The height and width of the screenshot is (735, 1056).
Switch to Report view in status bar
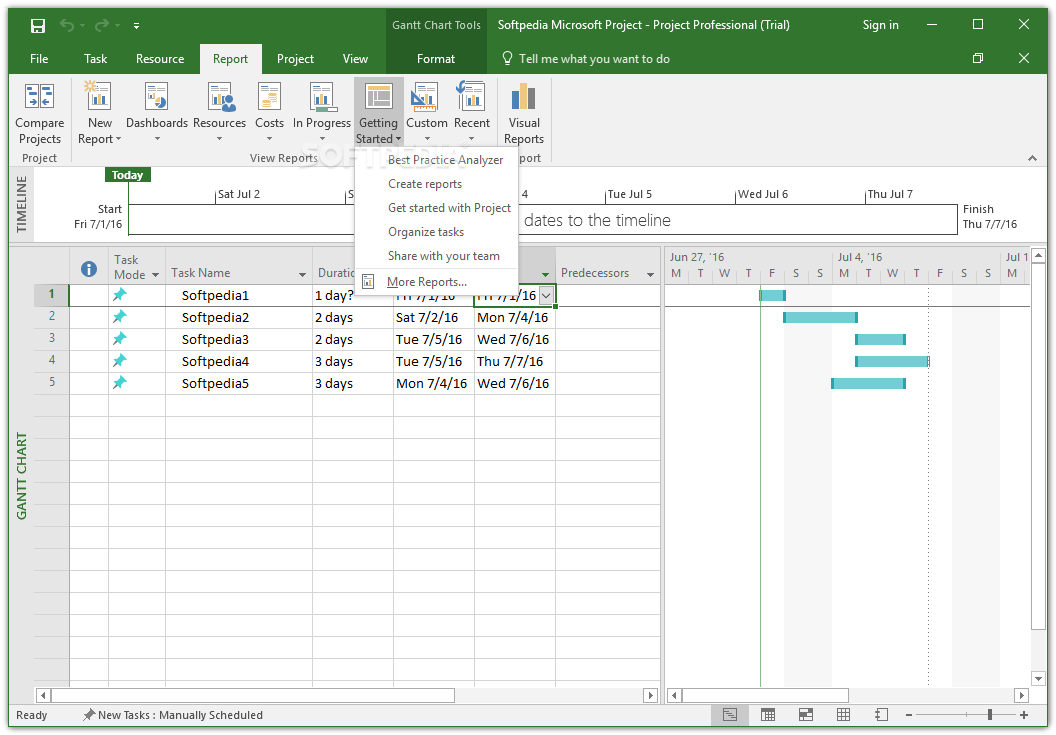[x=882, y=715]
